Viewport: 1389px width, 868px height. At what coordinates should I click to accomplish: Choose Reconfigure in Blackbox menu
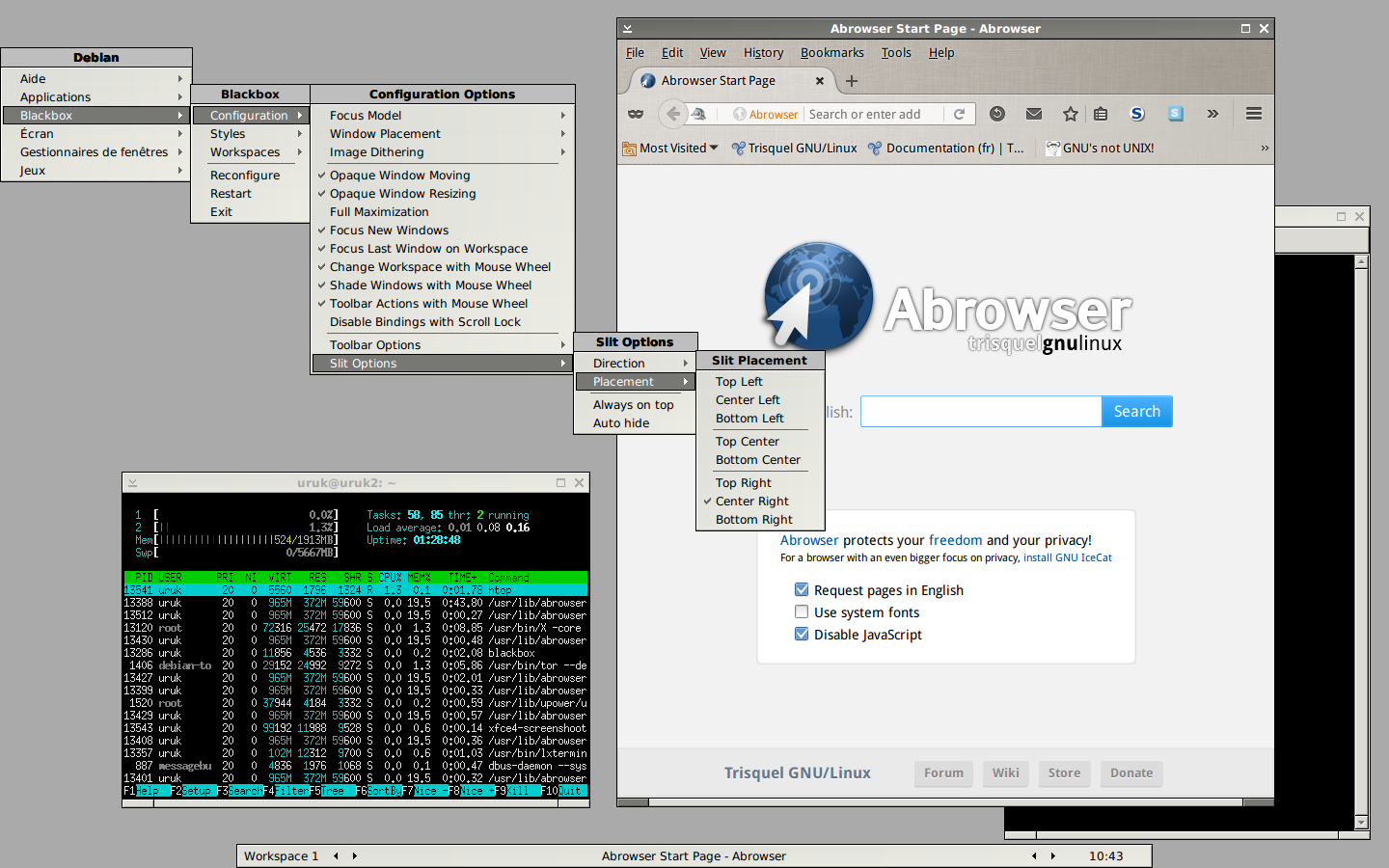point(250,176)
